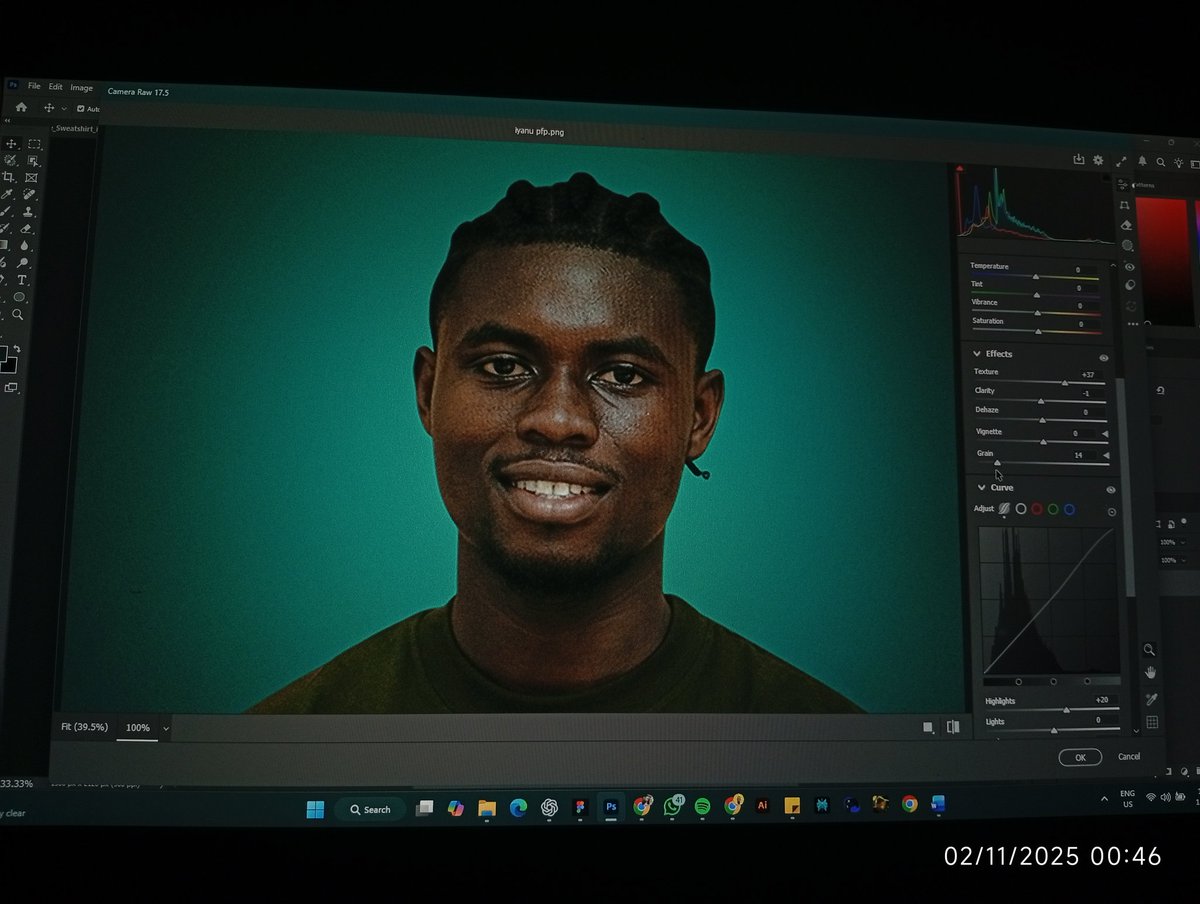Open Move tool preset dropdown arrow
The image size is (1200, 904).
click(63, 108)
